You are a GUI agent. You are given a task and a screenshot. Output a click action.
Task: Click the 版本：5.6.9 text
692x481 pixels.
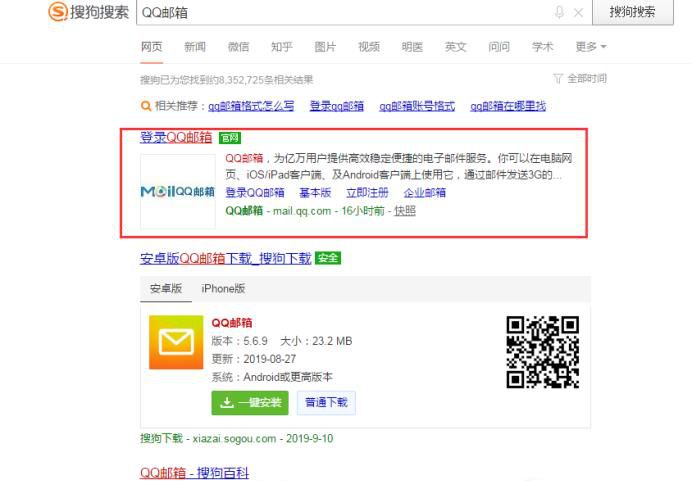(240, 341)
